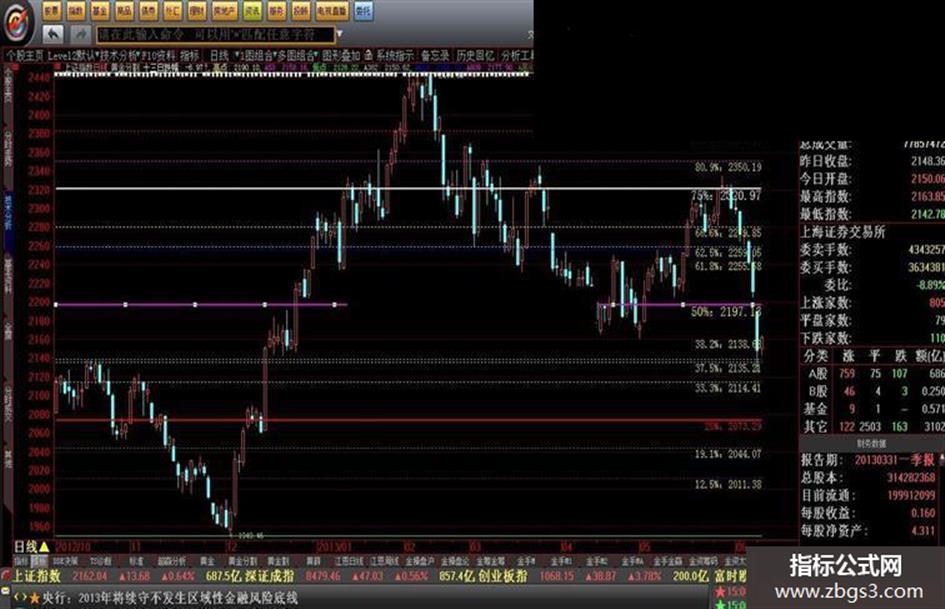The width and height of the screenshot is (945, 609).
Task: Click the news ticker arrows icon
Action: click(19, 598)
